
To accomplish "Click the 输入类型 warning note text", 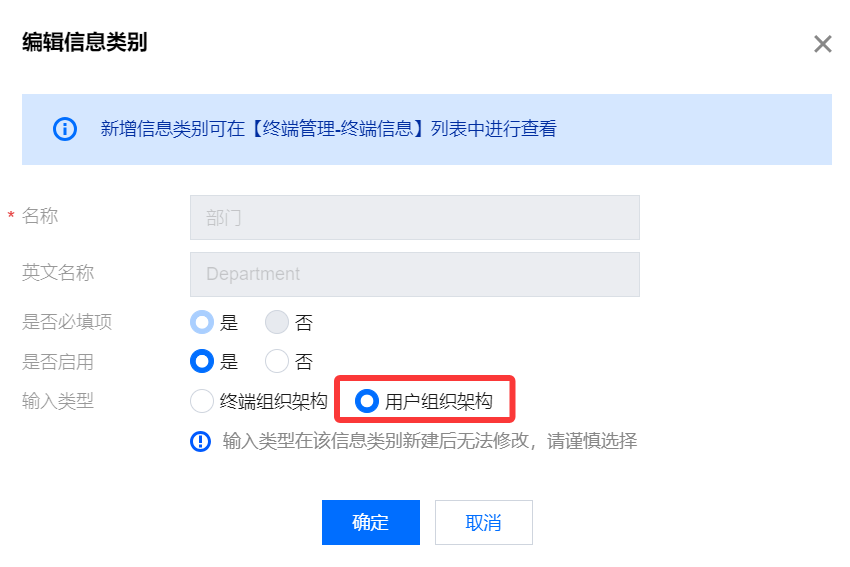I will (430, 441).
